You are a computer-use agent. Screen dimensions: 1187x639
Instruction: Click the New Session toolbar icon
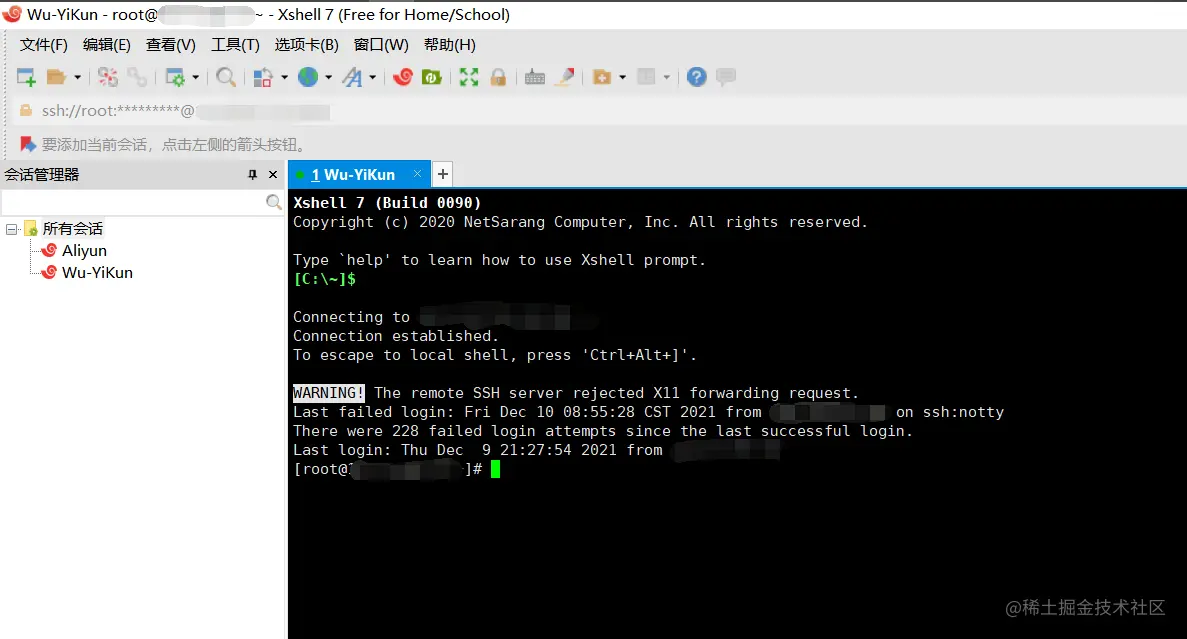click(x=26, y=76)
